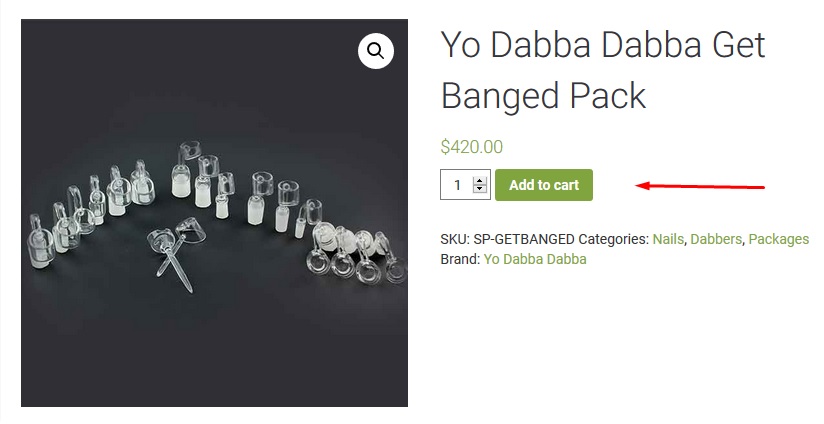The image size is (824, 424).
Task: Click the "SKU:" label
Action: [x=455, y=239]
